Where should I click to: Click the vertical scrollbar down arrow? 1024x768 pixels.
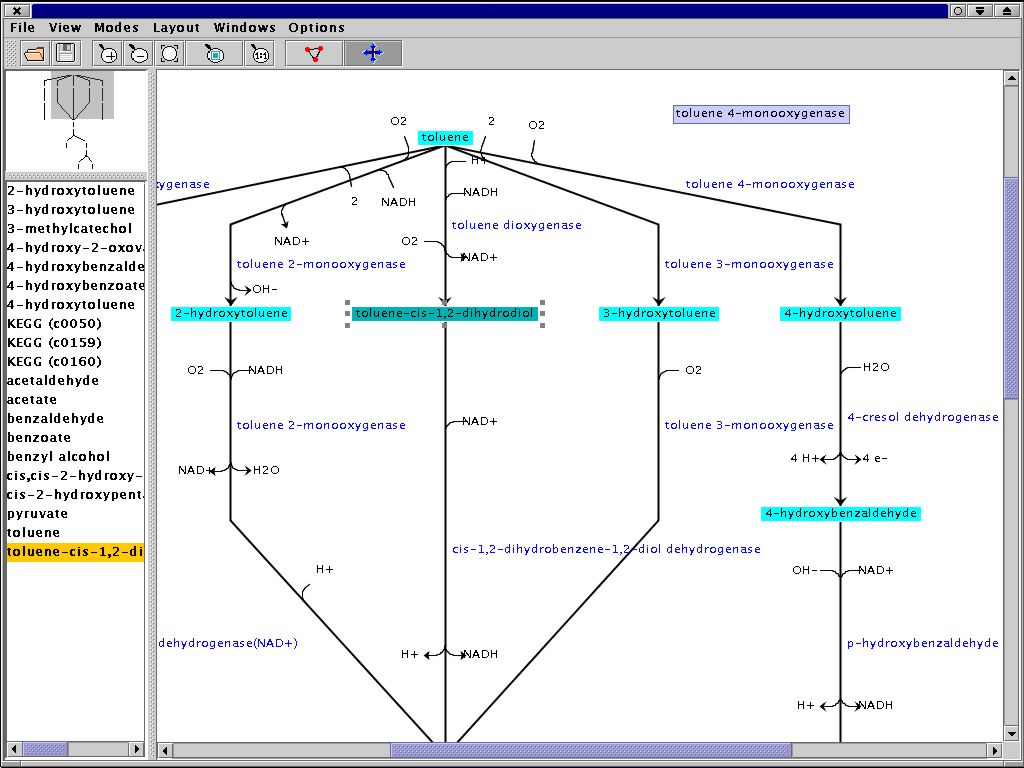[1011, 734]
